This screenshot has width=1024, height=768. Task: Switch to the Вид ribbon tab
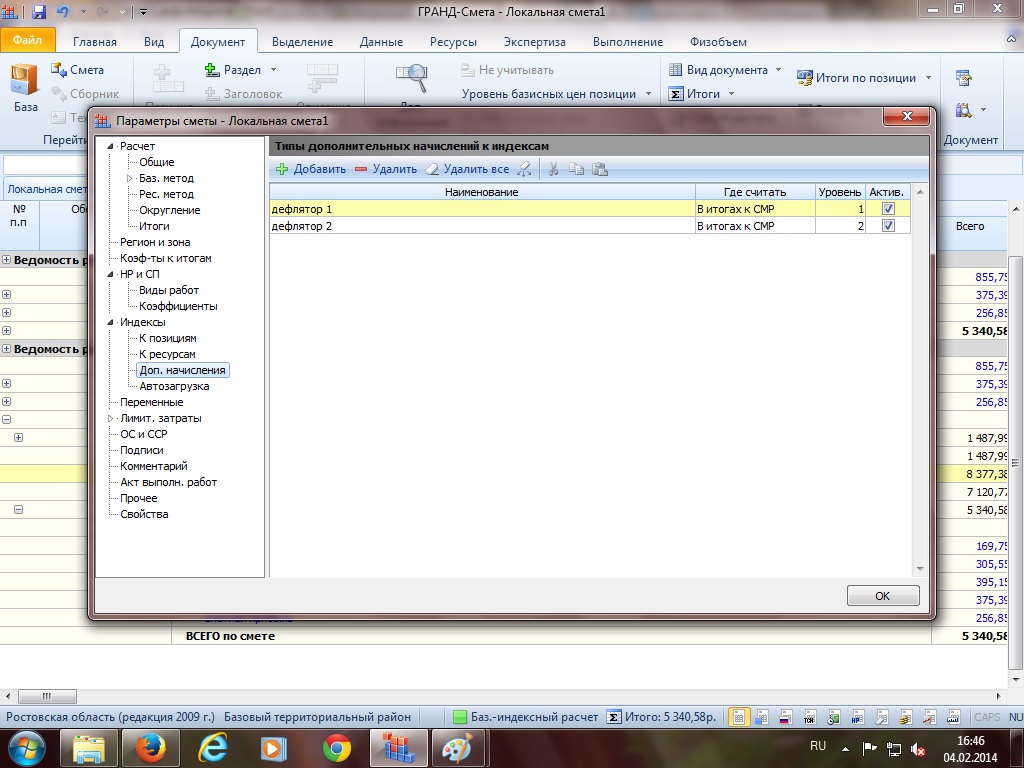pos(154,42)
